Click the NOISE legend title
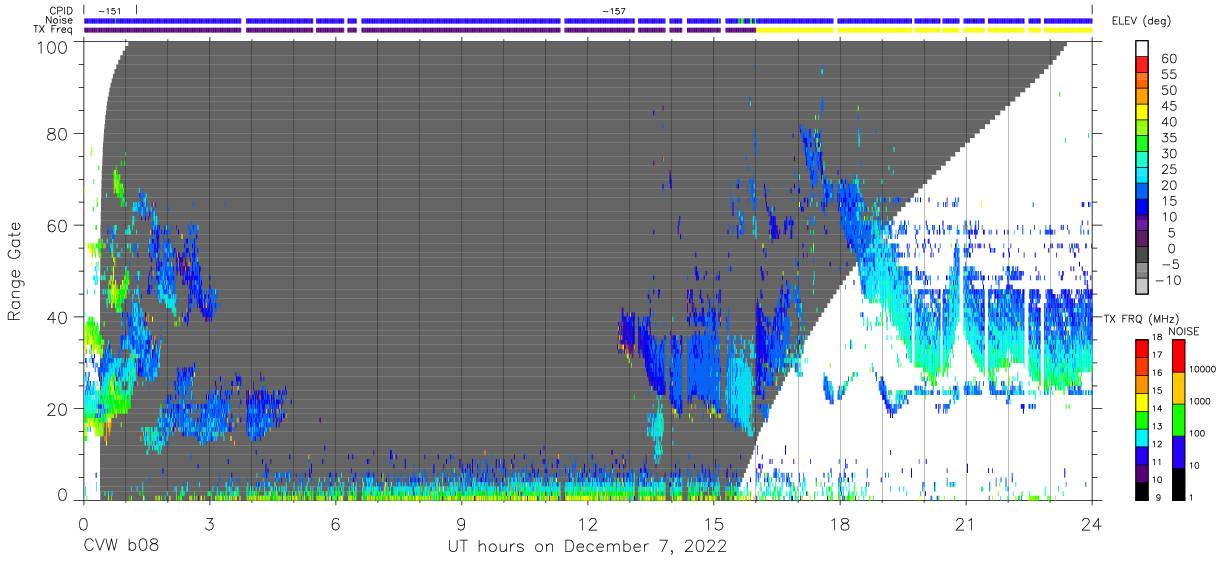 (x=1183, y=332)
